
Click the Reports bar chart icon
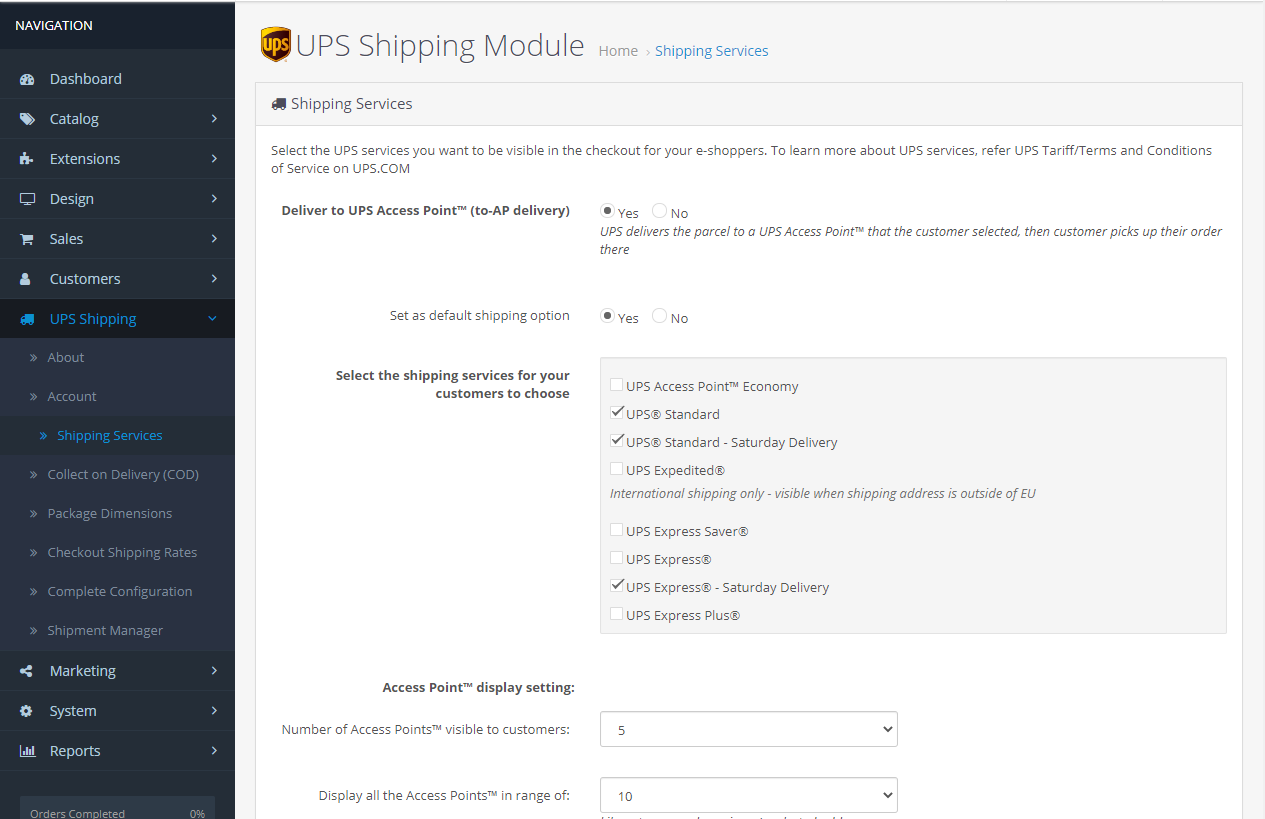click(27, 751)
